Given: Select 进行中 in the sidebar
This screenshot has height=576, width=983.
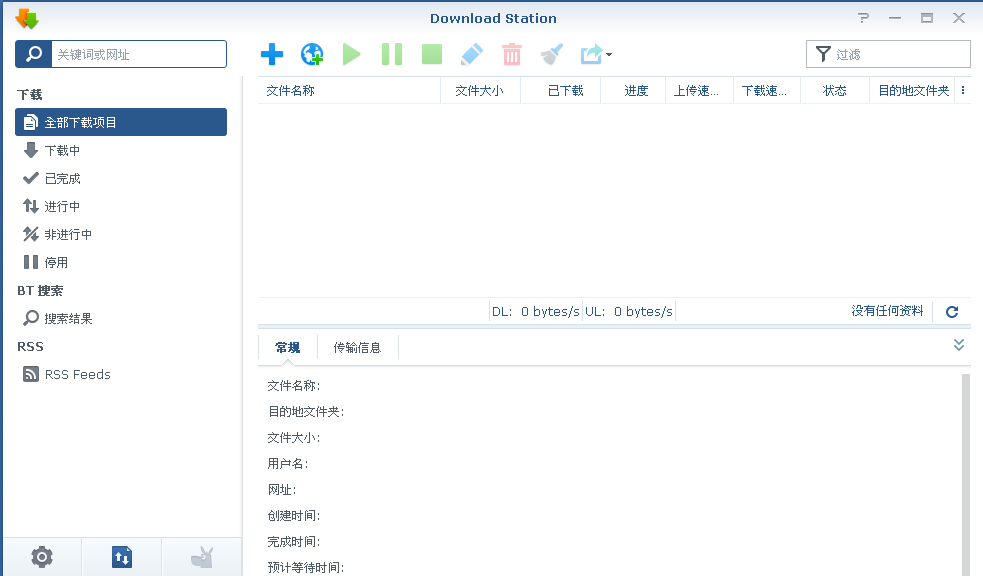Looking at the screenshot, I should [x=121, y=206].
